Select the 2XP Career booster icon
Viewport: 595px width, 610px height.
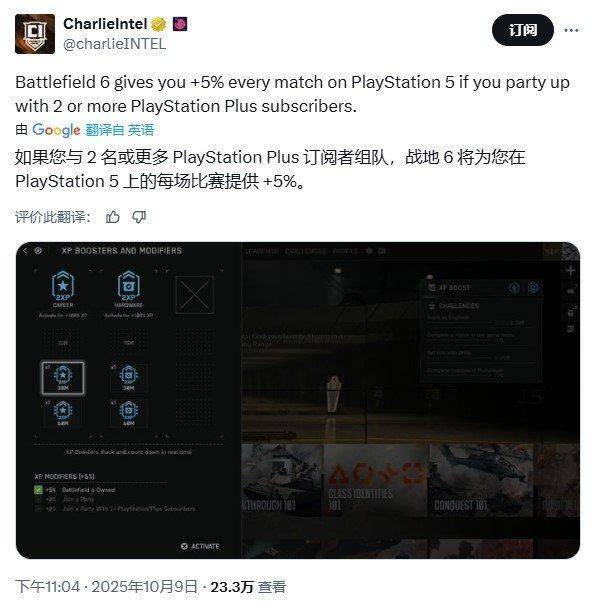(63, 289)
